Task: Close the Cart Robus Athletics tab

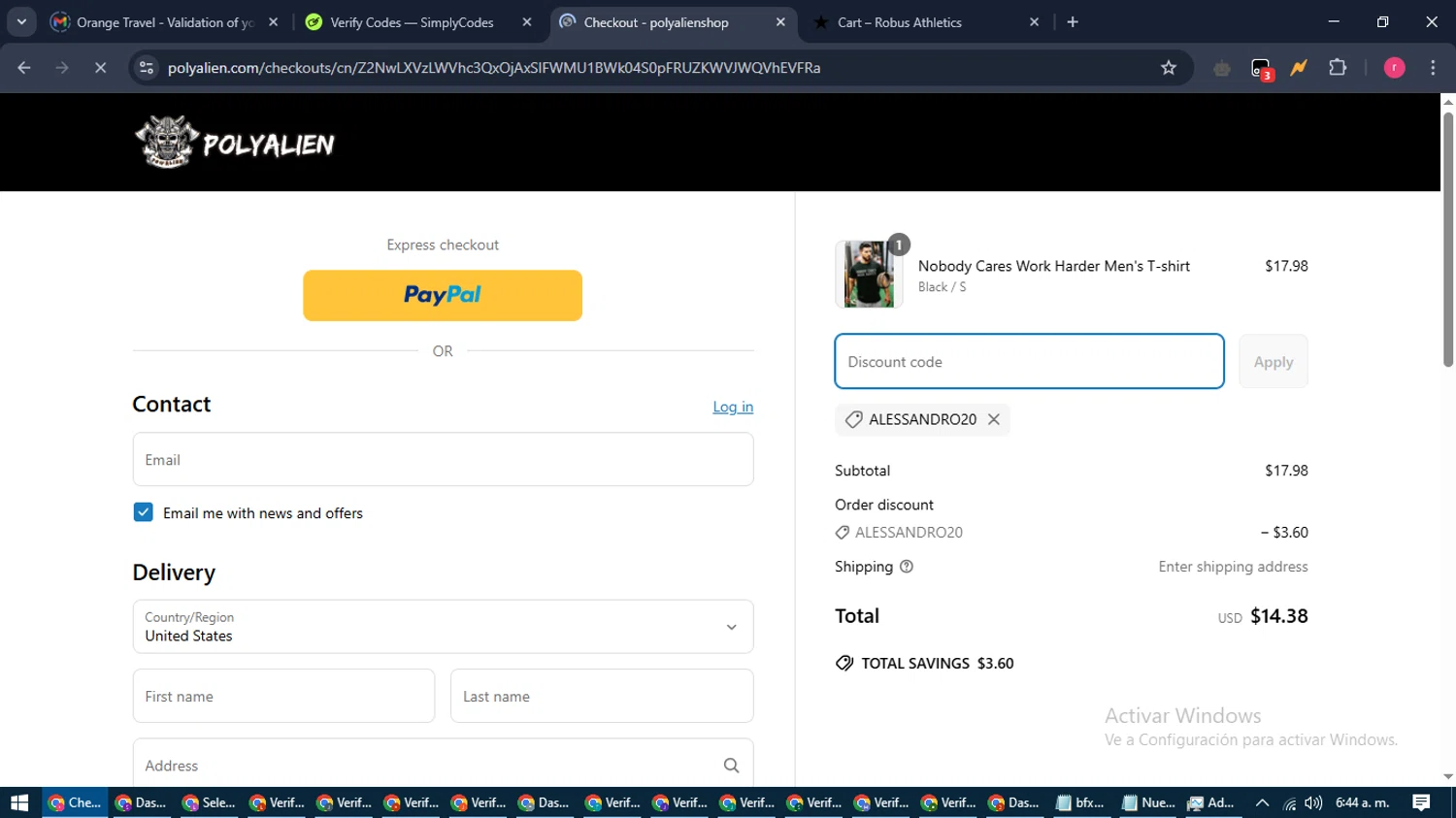Action: (x=1034, y=22)
